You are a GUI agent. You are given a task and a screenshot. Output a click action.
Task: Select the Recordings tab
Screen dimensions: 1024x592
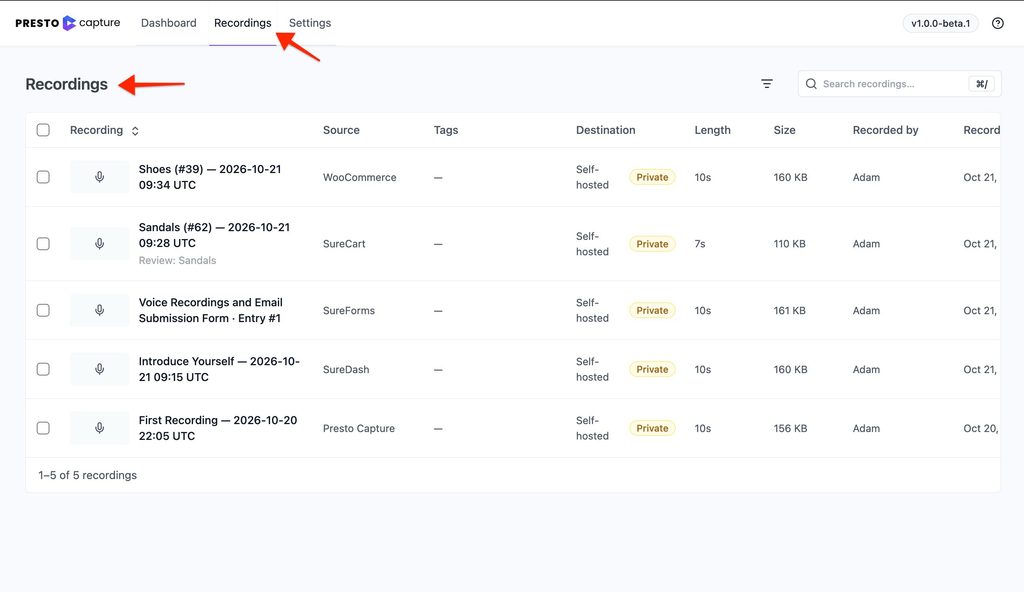242,23
